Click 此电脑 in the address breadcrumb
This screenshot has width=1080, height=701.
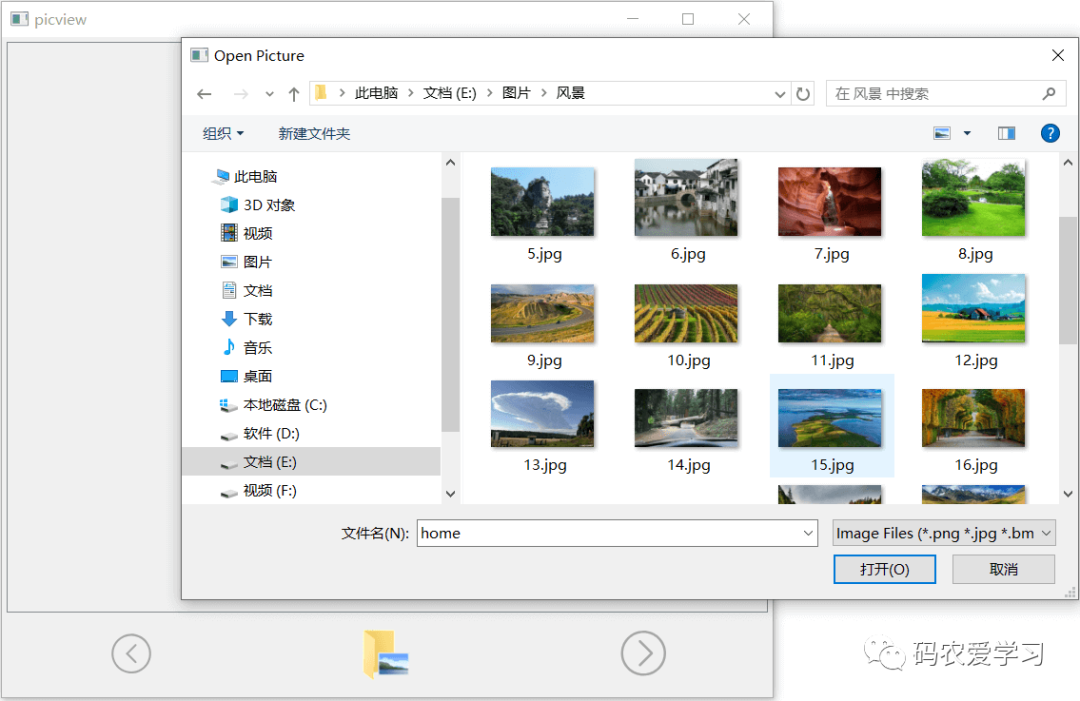[x=376, y=94]
